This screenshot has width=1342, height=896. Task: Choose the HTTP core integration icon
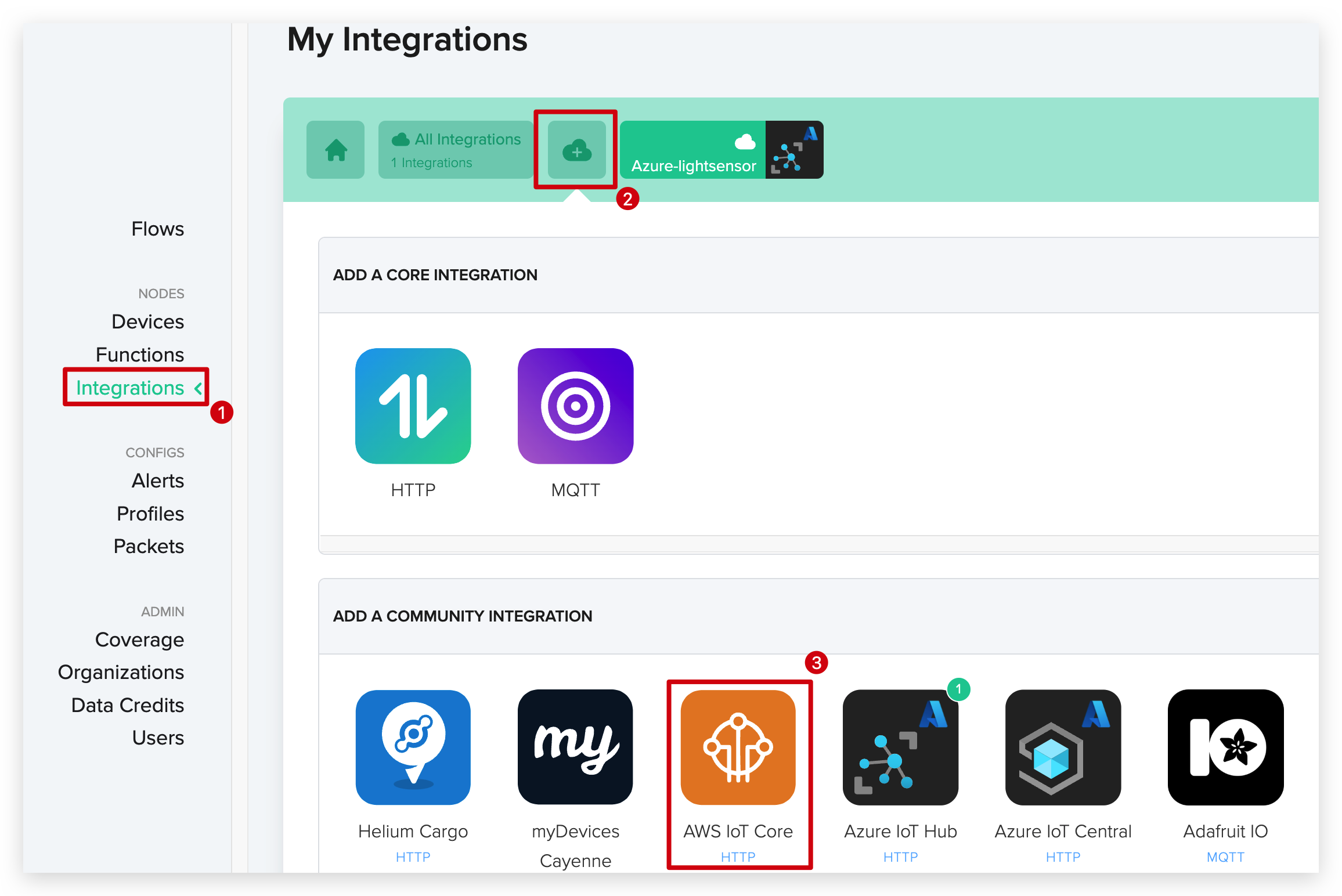click(x=413, y=406)
